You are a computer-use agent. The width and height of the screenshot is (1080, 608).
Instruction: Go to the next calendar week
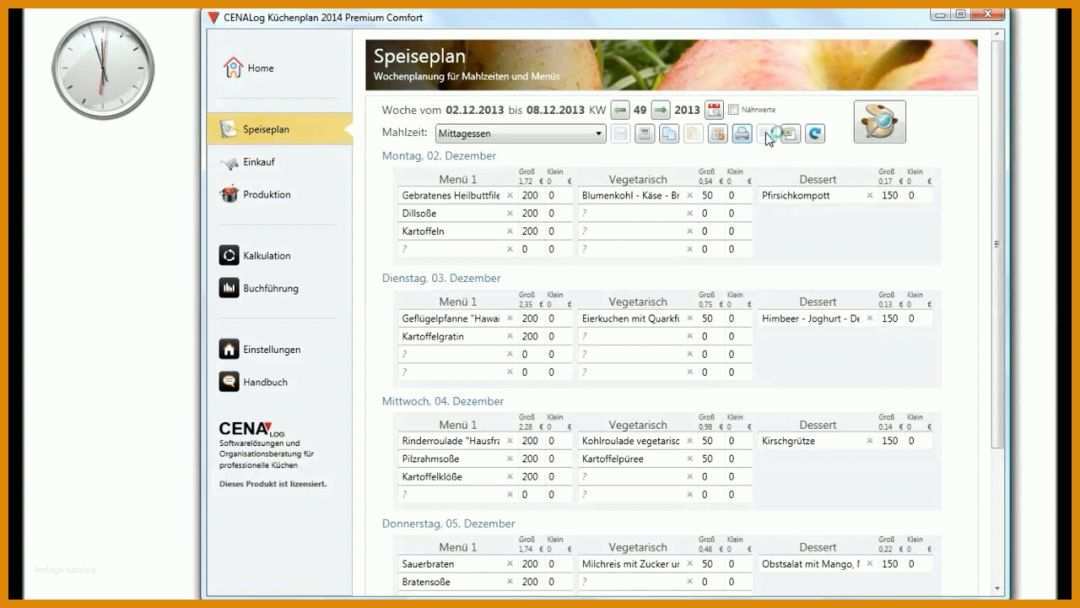[x=661, y=109]
